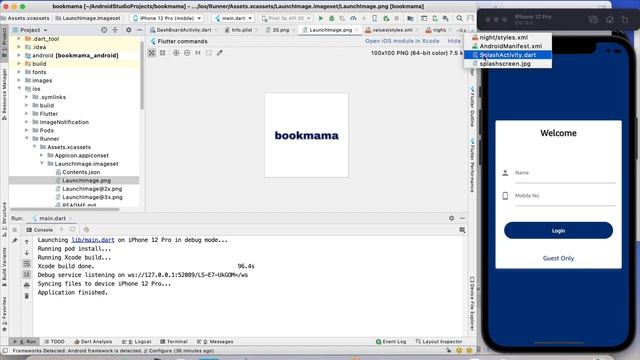
Task: Select Contents.json in project tree
Action: tap(81, 172)
